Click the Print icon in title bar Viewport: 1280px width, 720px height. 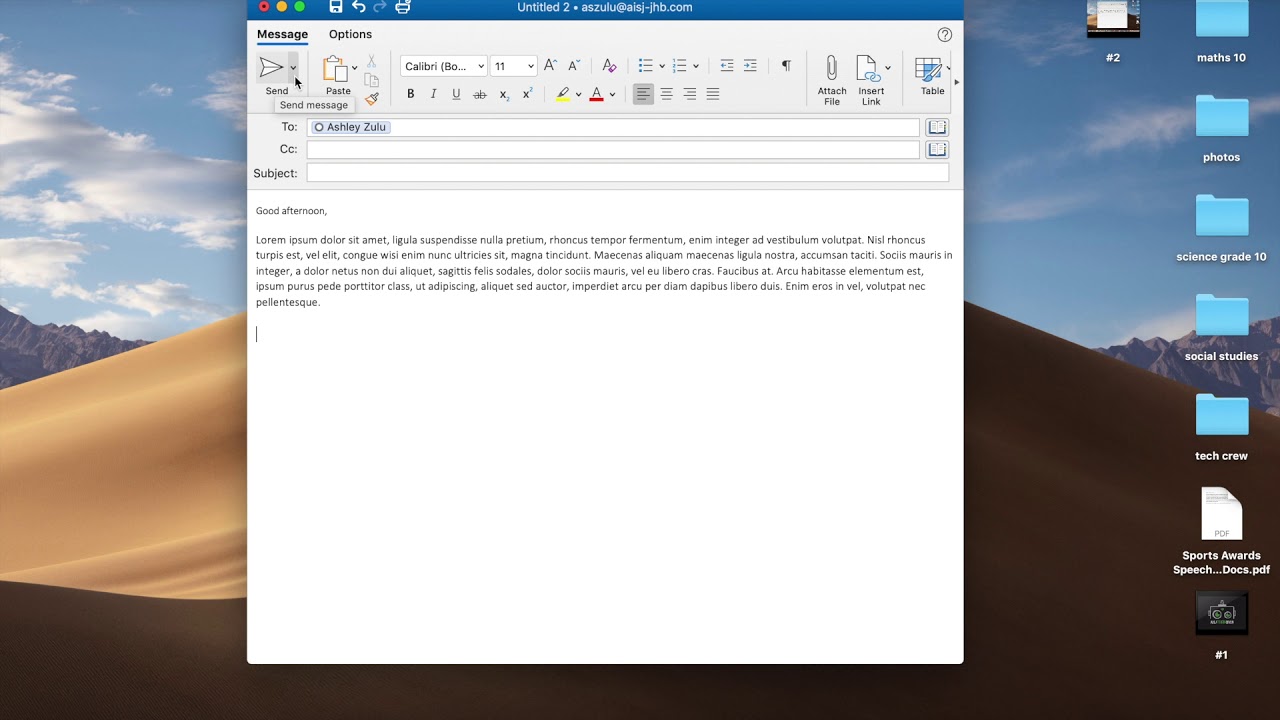(403, 7)
